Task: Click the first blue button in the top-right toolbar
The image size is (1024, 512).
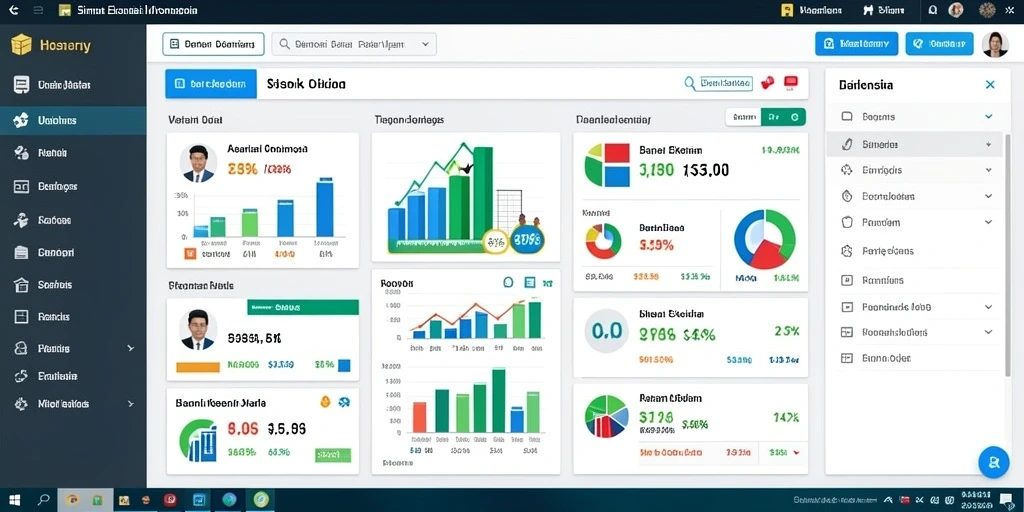Action: point(856,44)
